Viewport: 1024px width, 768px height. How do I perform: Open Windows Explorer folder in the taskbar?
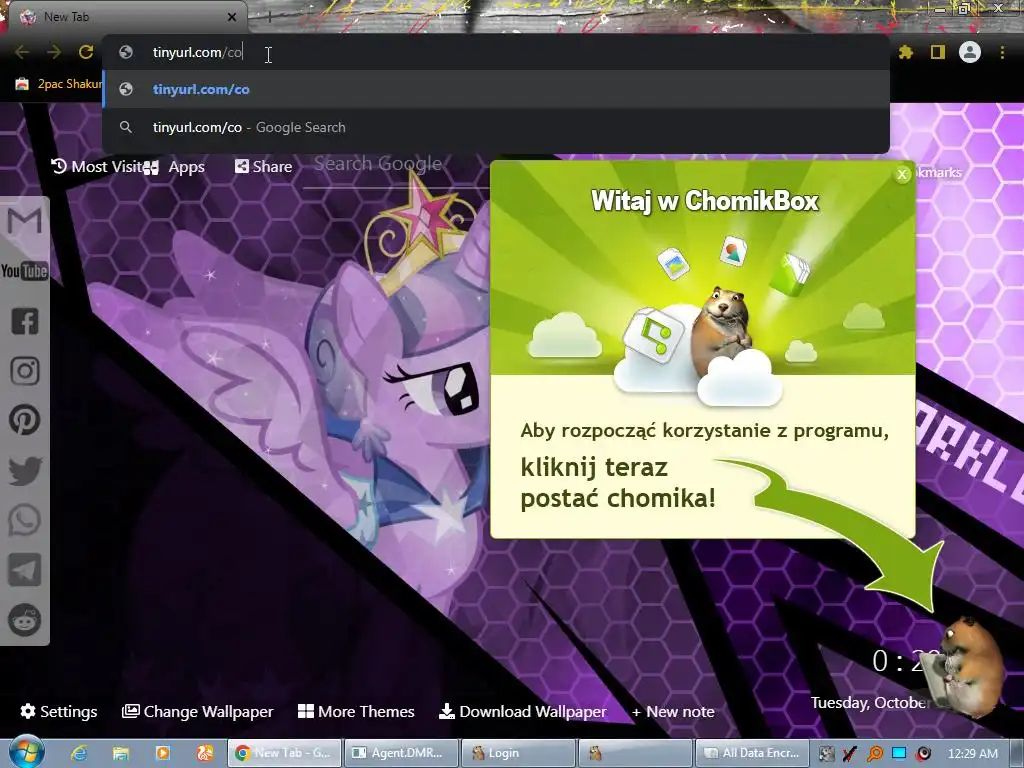pos(121,753)
